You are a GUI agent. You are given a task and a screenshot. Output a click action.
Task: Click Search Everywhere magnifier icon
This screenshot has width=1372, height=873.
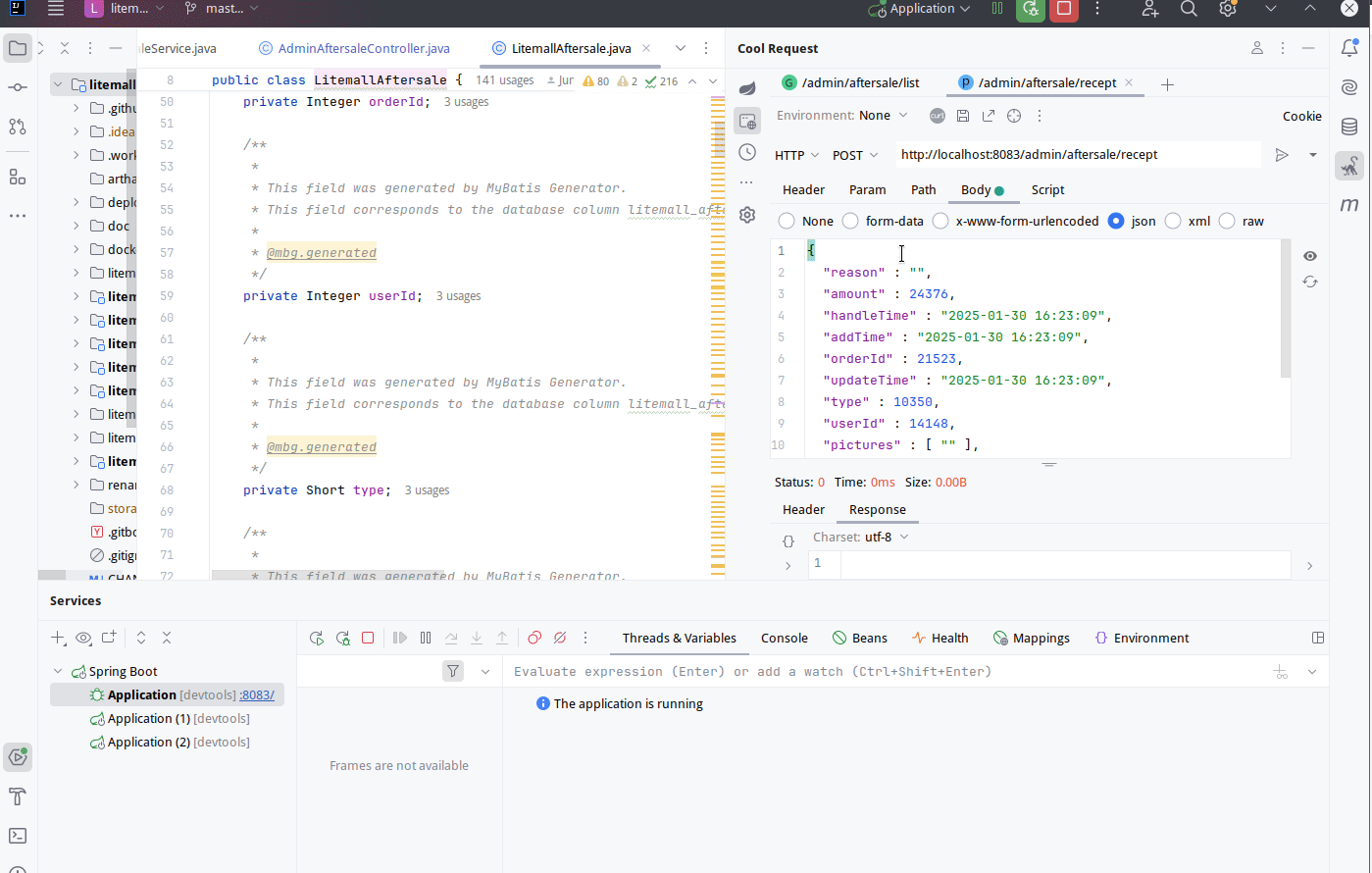(x=1189, y=9)
